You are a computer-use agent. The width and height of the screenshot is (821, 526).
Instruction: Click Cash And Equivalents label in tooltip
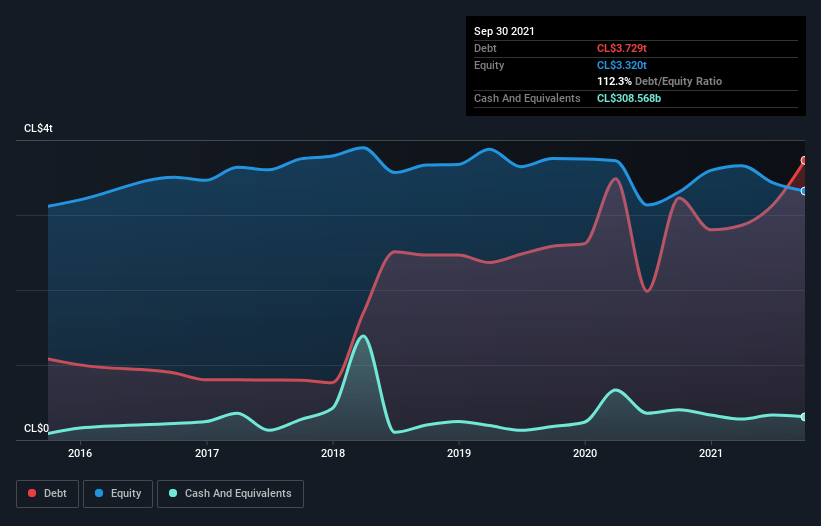527,98
